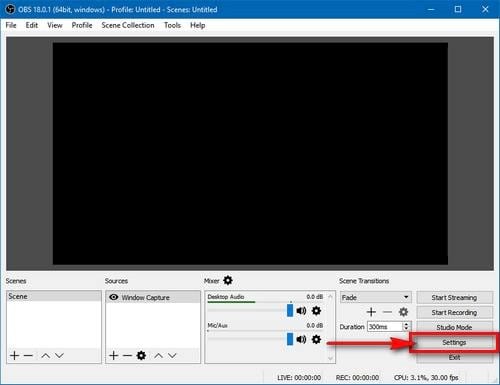500x385 pixels.
Task: Click CPU: 3.1%, 30.00 fps status
Action: pyautogui.click(x=426, y=378)
